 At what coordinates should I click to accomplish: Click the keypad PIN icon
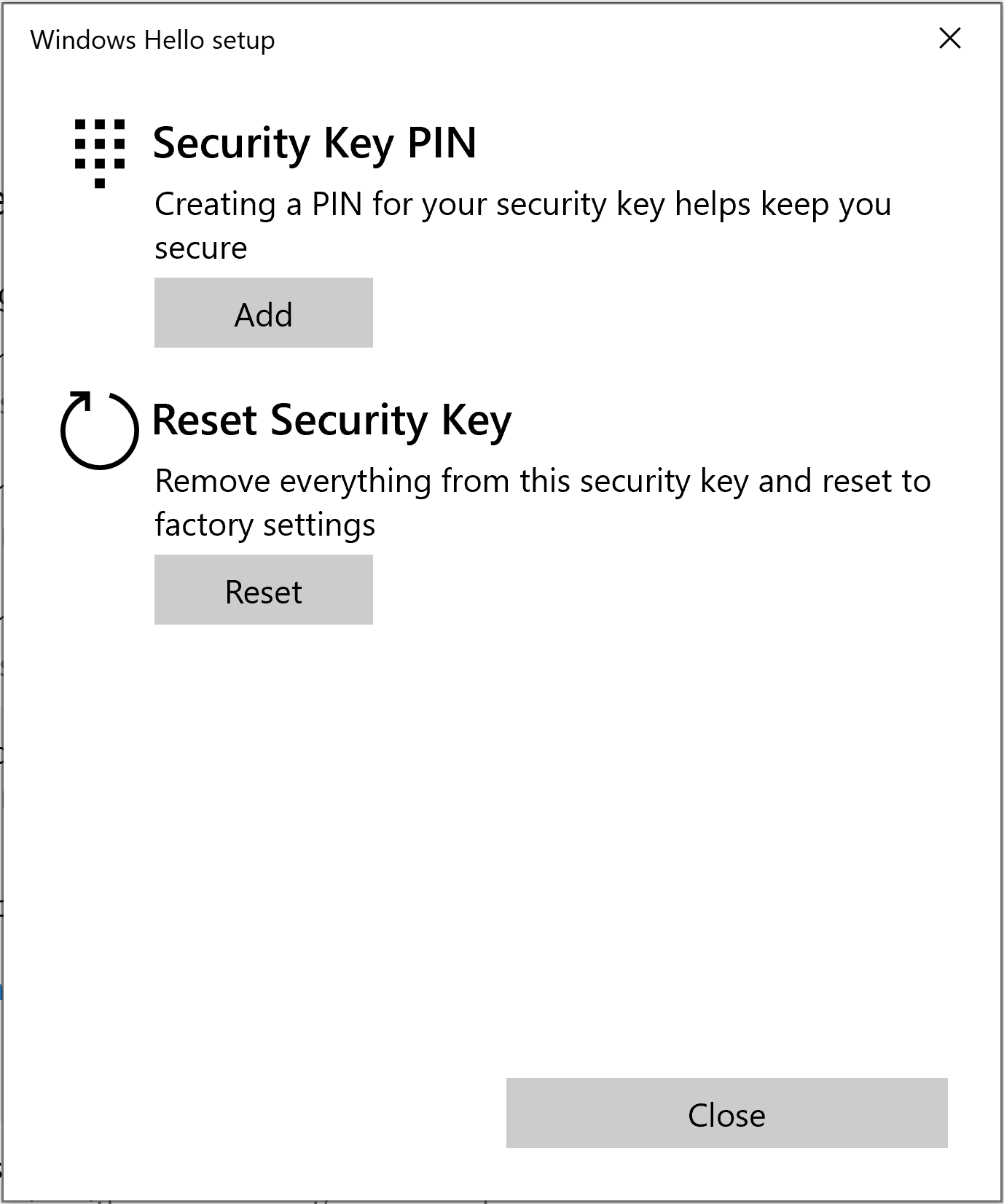tap(100, 152)
